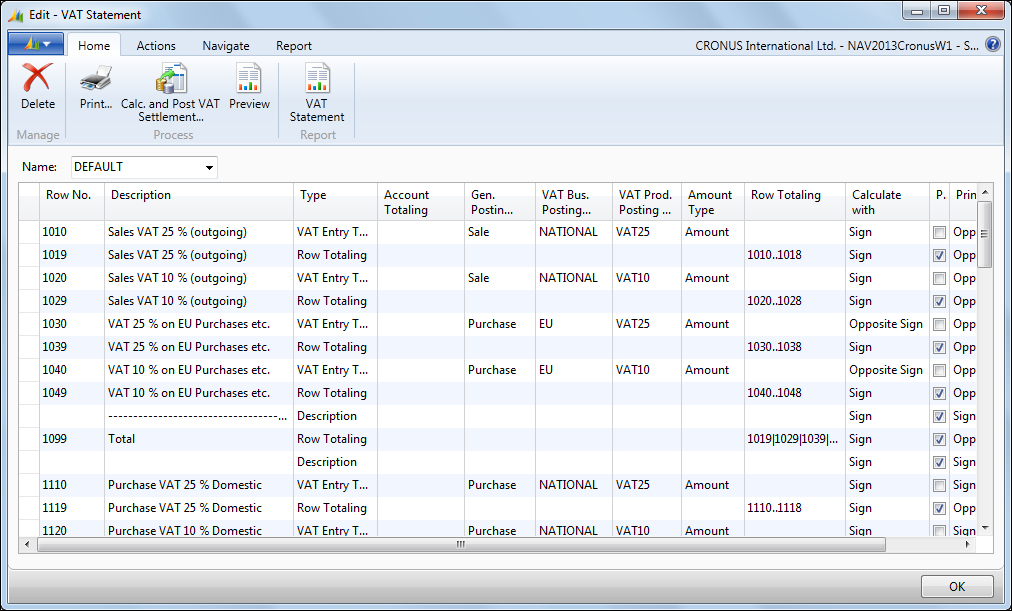Toggle Print checkbox for row 1030
Viewport: 1012px width, 611px height.
pyautogui.click(x=939, y=325)
